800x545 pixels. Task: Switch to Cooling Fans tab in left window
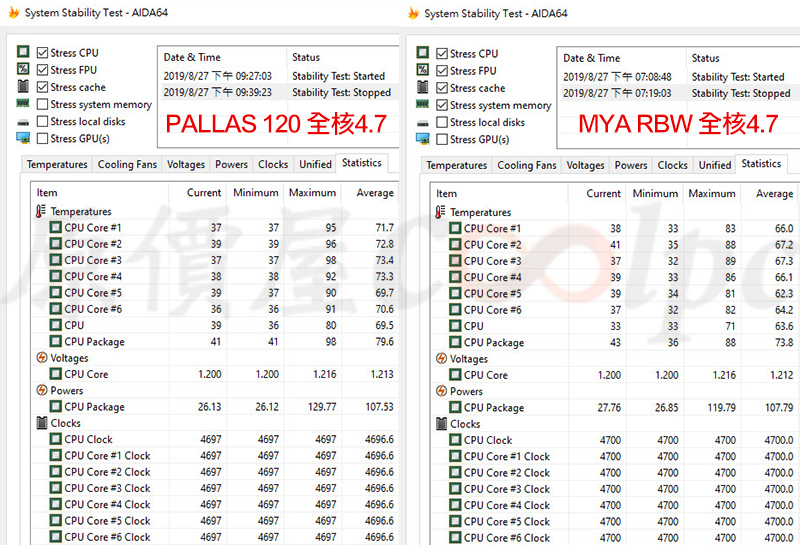(126, 165)
